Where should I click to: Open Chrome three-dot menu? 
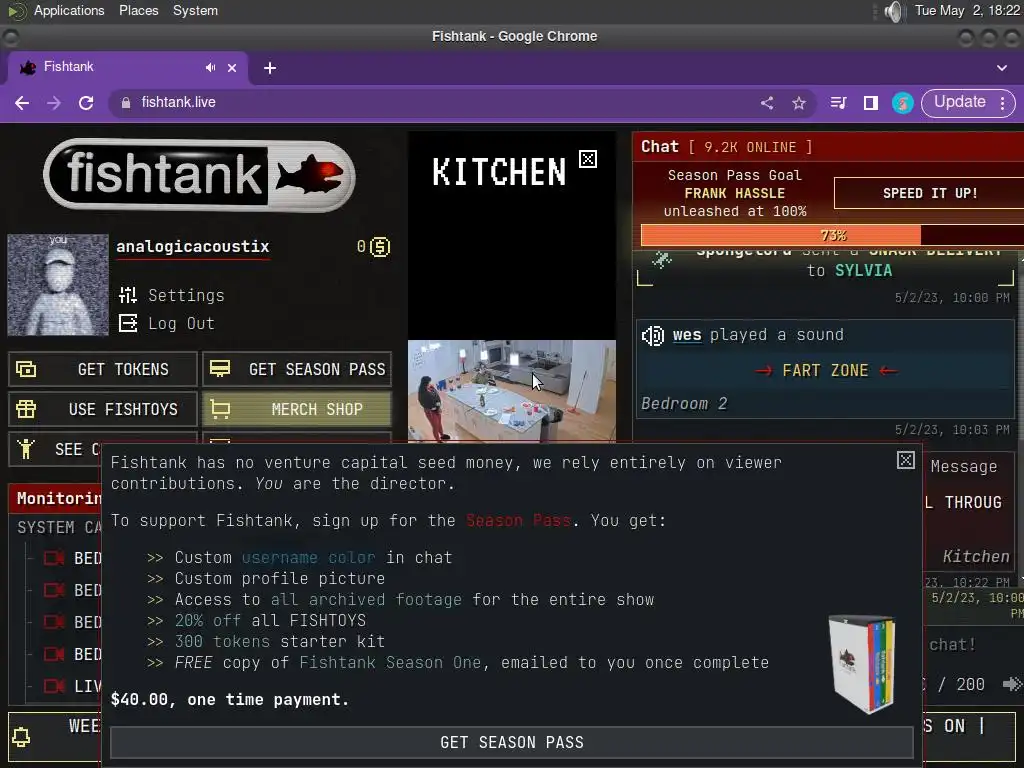tap(1002, 103)
